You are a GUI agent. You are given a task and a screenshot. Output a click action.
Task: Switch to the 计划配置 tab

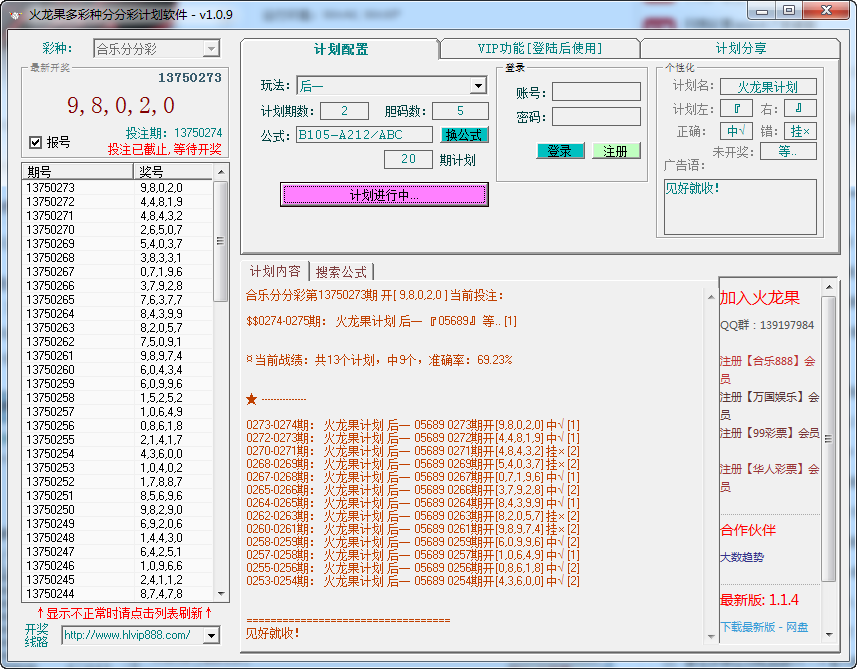coord(341,49)
